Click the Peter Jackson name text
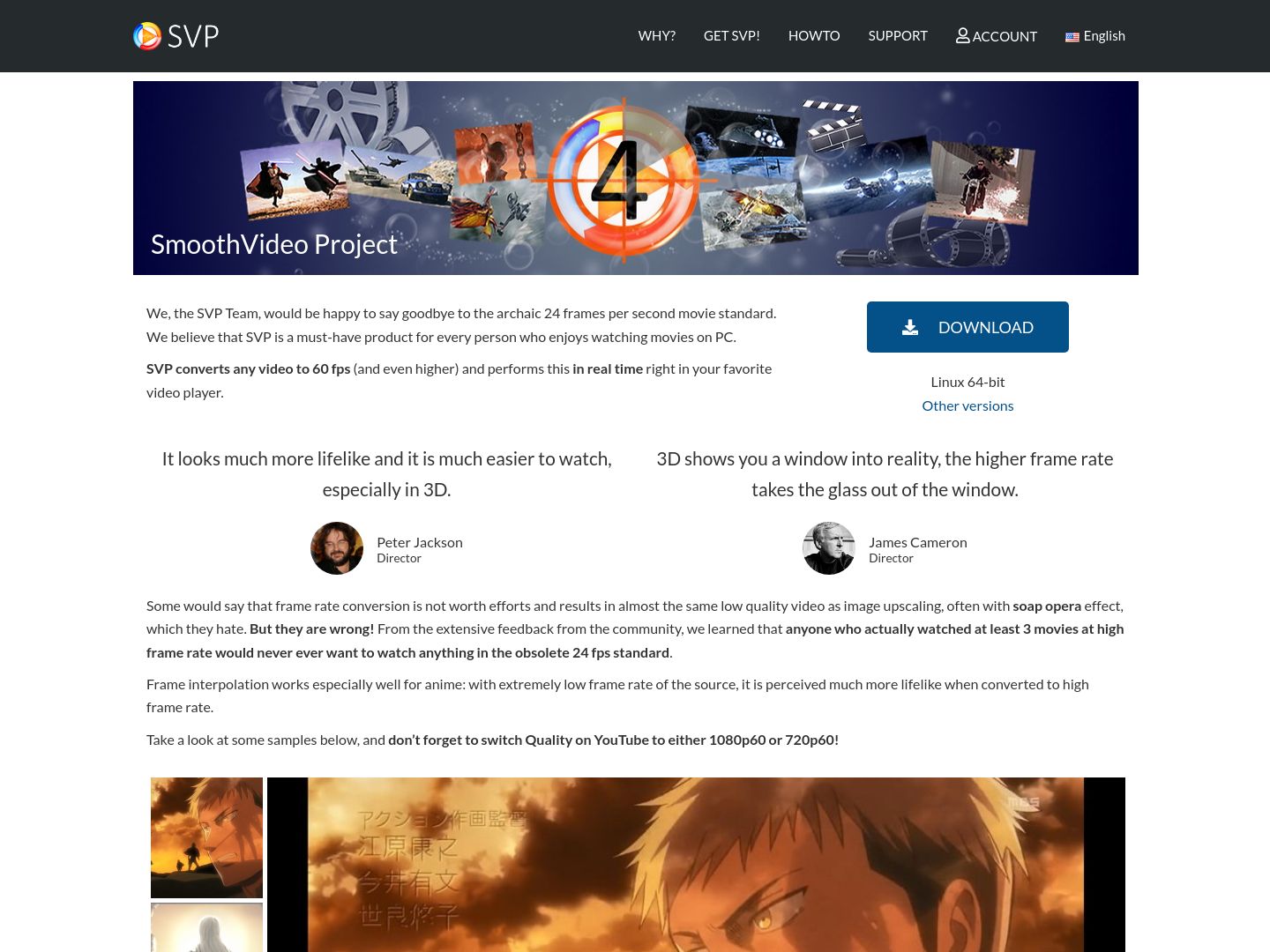The width and height of the screenshot is (1270, 952). pos(420,542)
